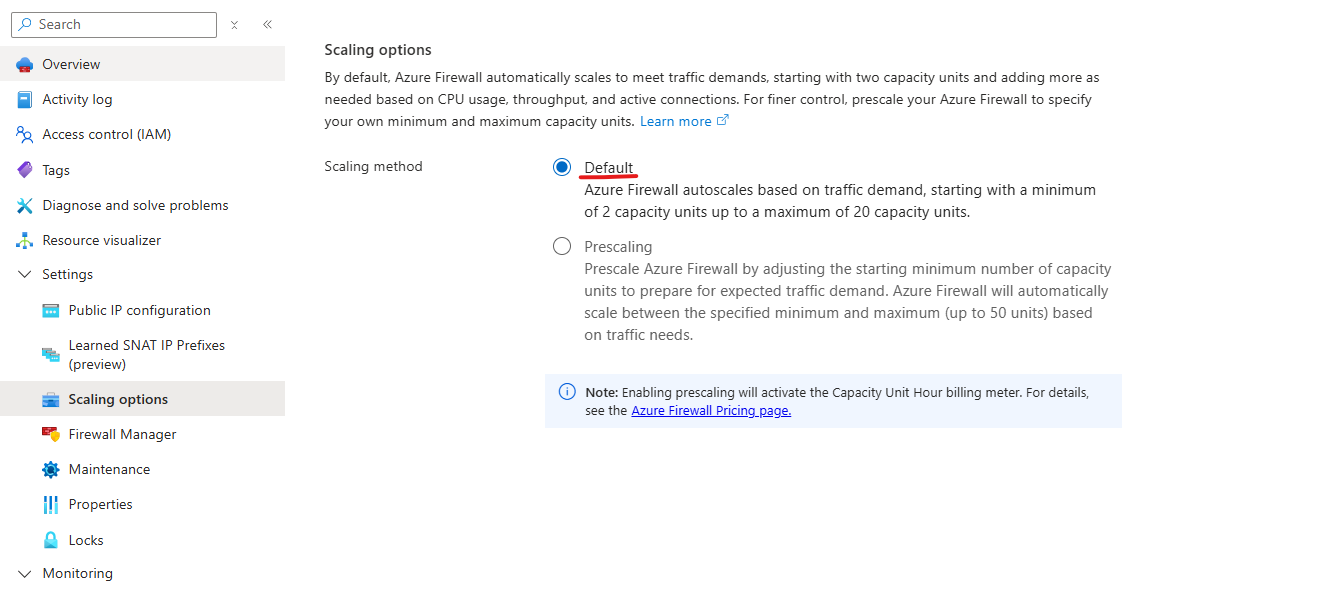Click the Overview cloud icon

[x=25, y=65]
